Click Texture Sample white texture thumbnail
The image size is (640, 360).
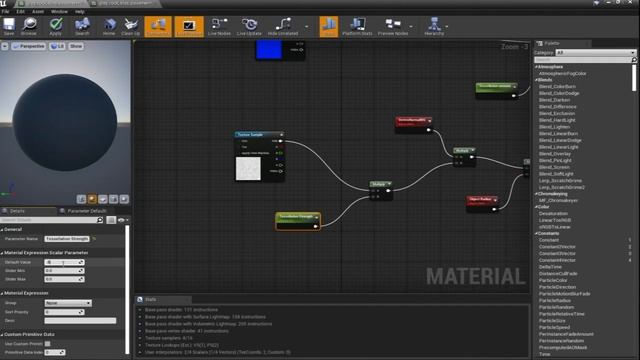pos(248,169)
